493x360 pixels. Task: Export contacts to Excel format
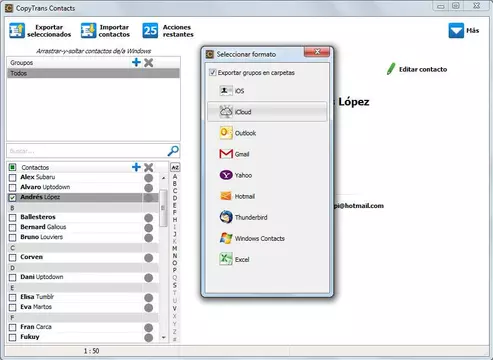click(x=267, y=259)
